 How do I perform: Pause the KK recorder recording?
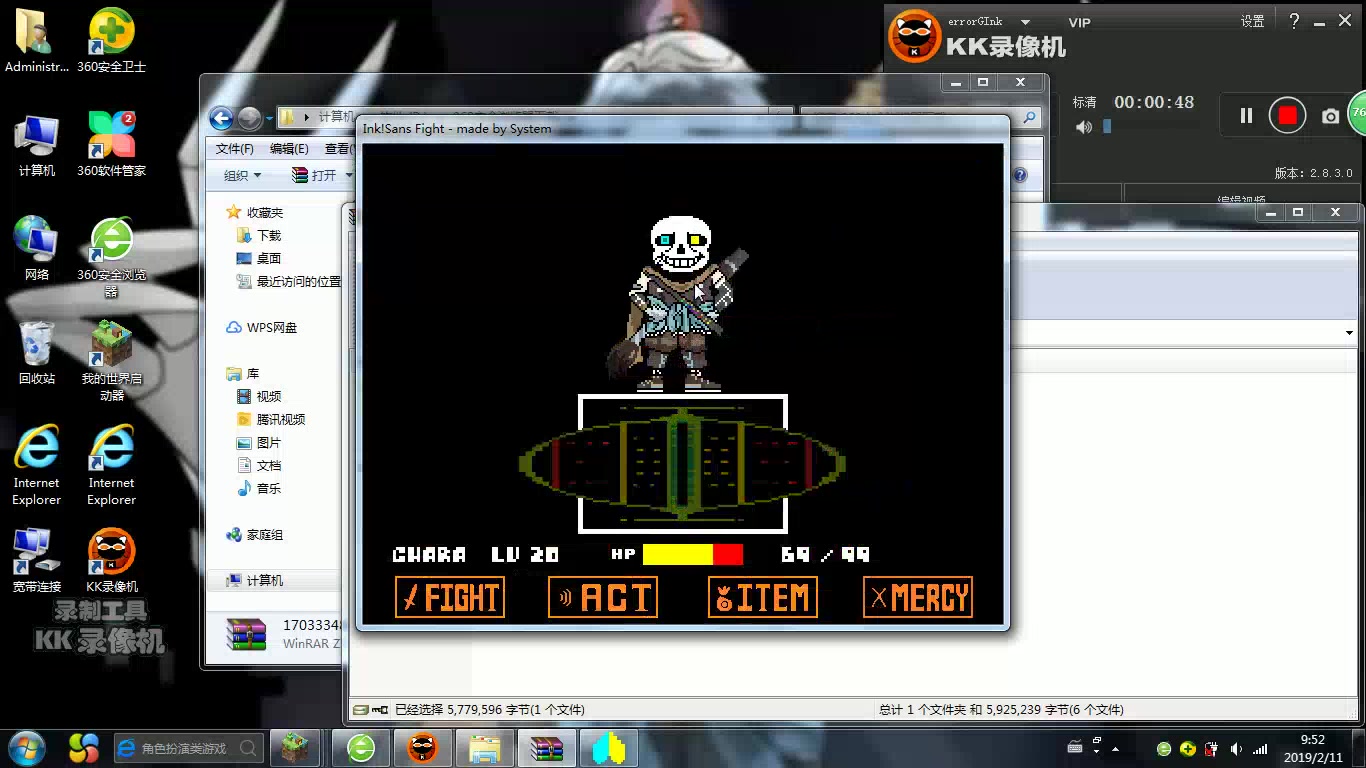tap(1246, 116)
